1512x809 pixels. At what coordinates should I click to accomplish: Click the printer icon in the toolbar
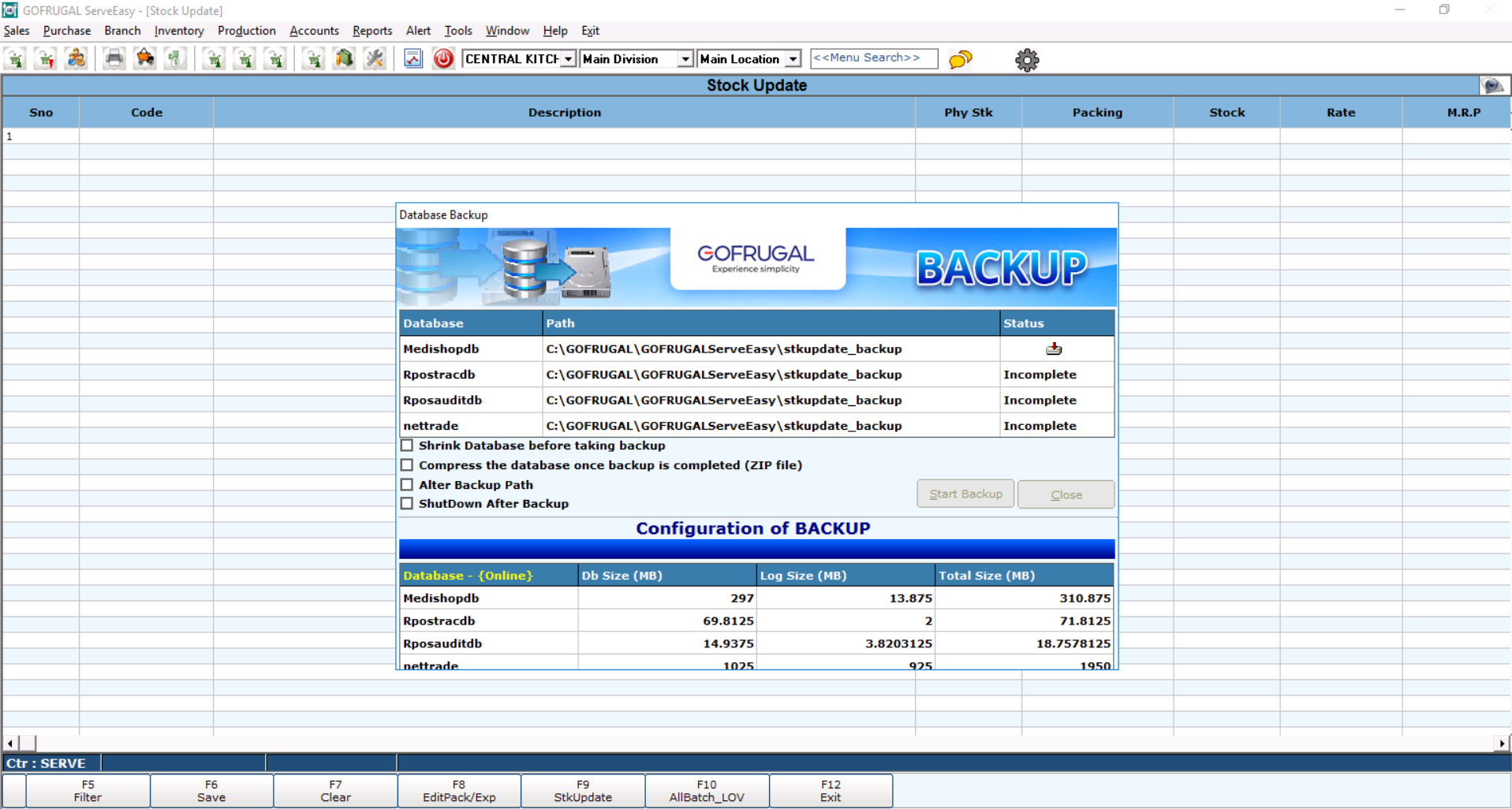(114, 59)
